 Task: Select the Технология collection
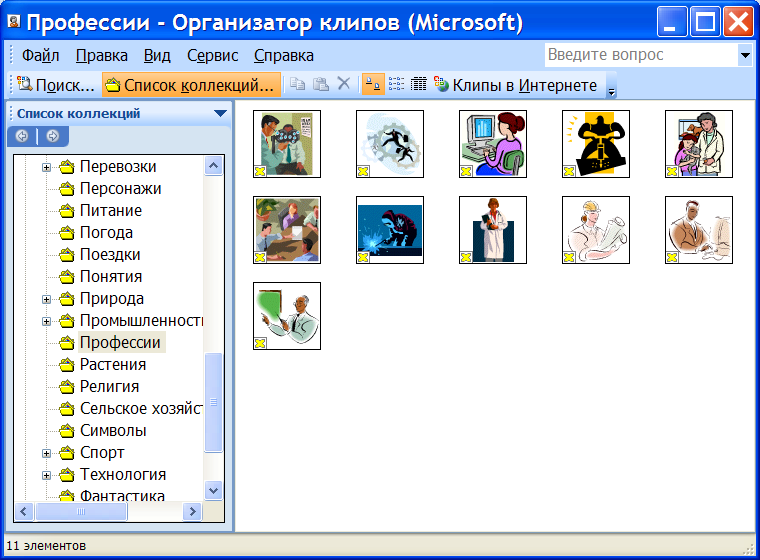pos(123,475)
